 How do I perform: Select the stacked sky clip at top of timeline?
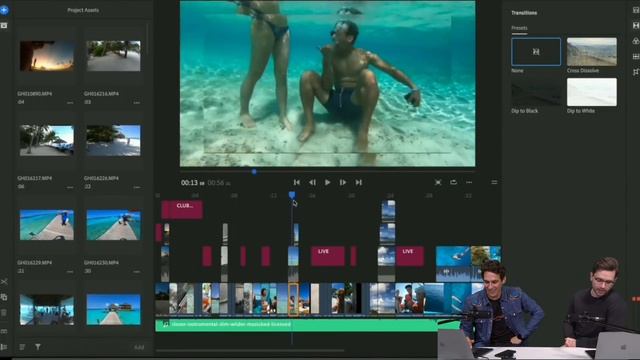tap(388, 211)
